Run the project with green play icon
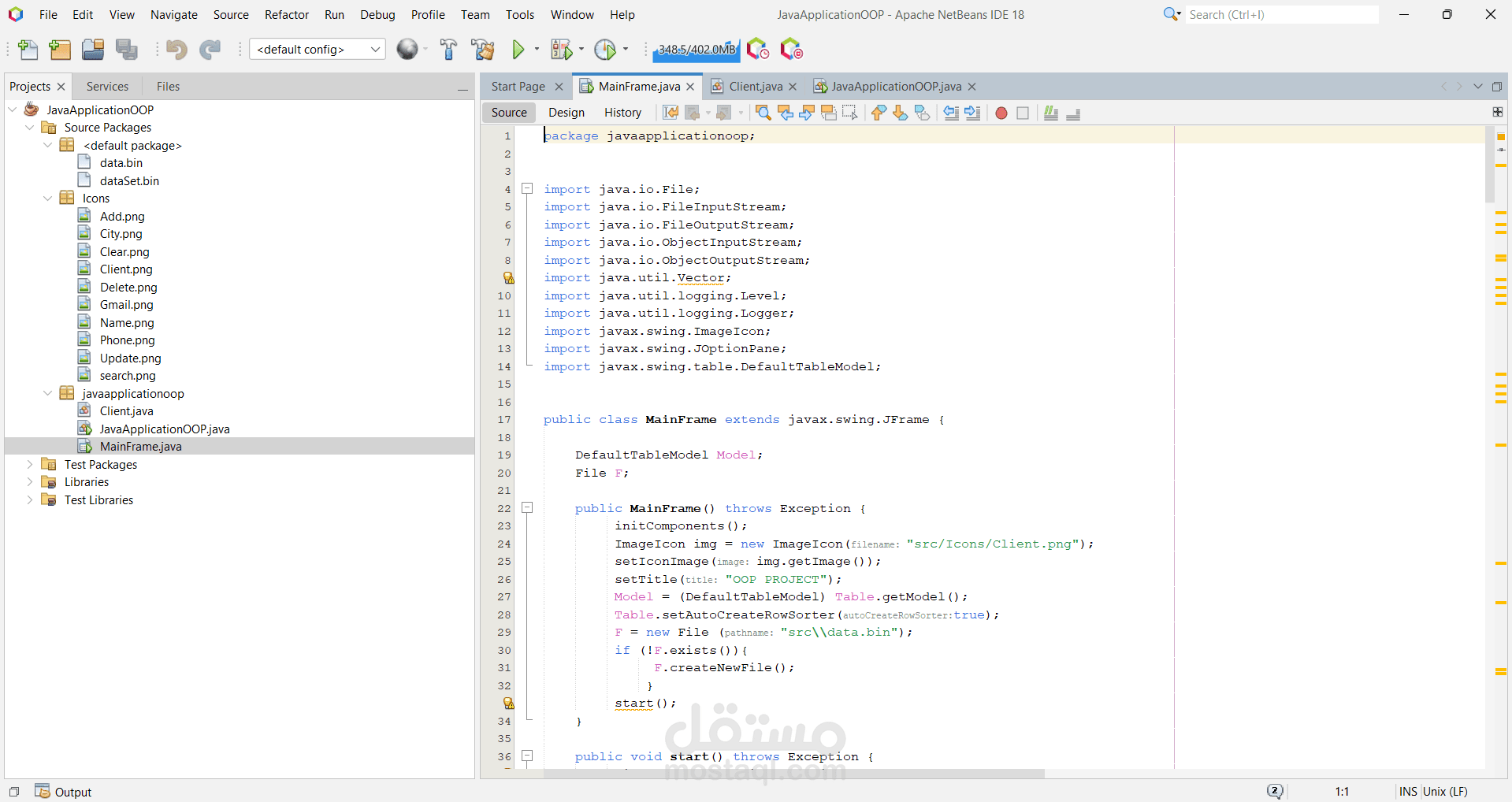Viewport: 1512px width, 802px height. click(x=518, y=50)
